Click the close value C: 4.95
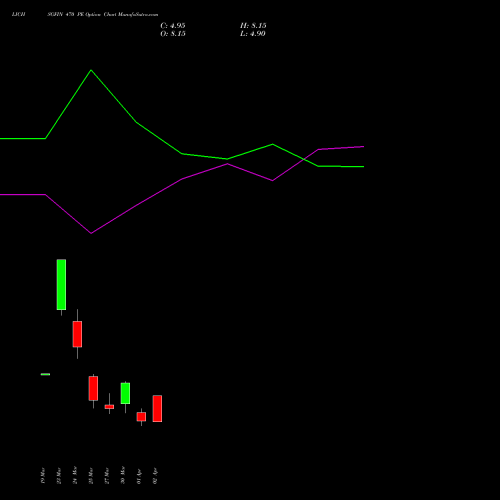The width and height of the screenshot is (500, 500). pyautogui.click(x=173, y=26)
